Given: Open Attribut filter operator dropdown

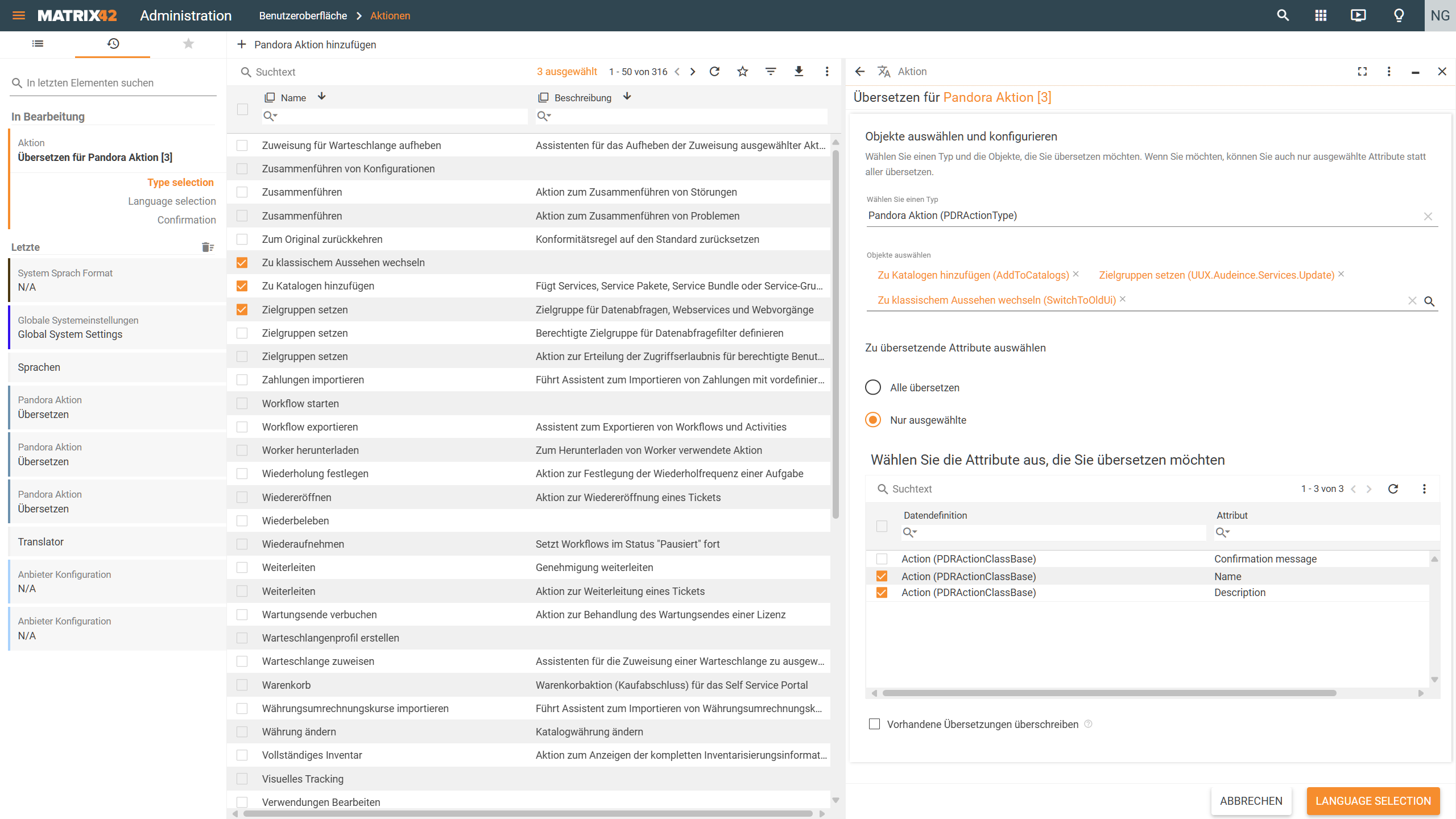Looking at the screenshot, I should click(1222, 532).
